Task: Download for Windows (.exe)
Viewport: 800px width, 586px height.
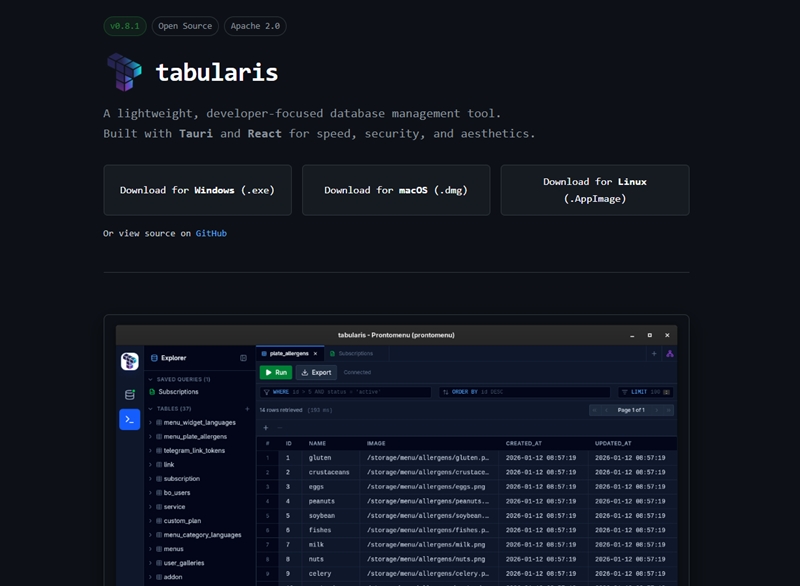Action: 197,190
